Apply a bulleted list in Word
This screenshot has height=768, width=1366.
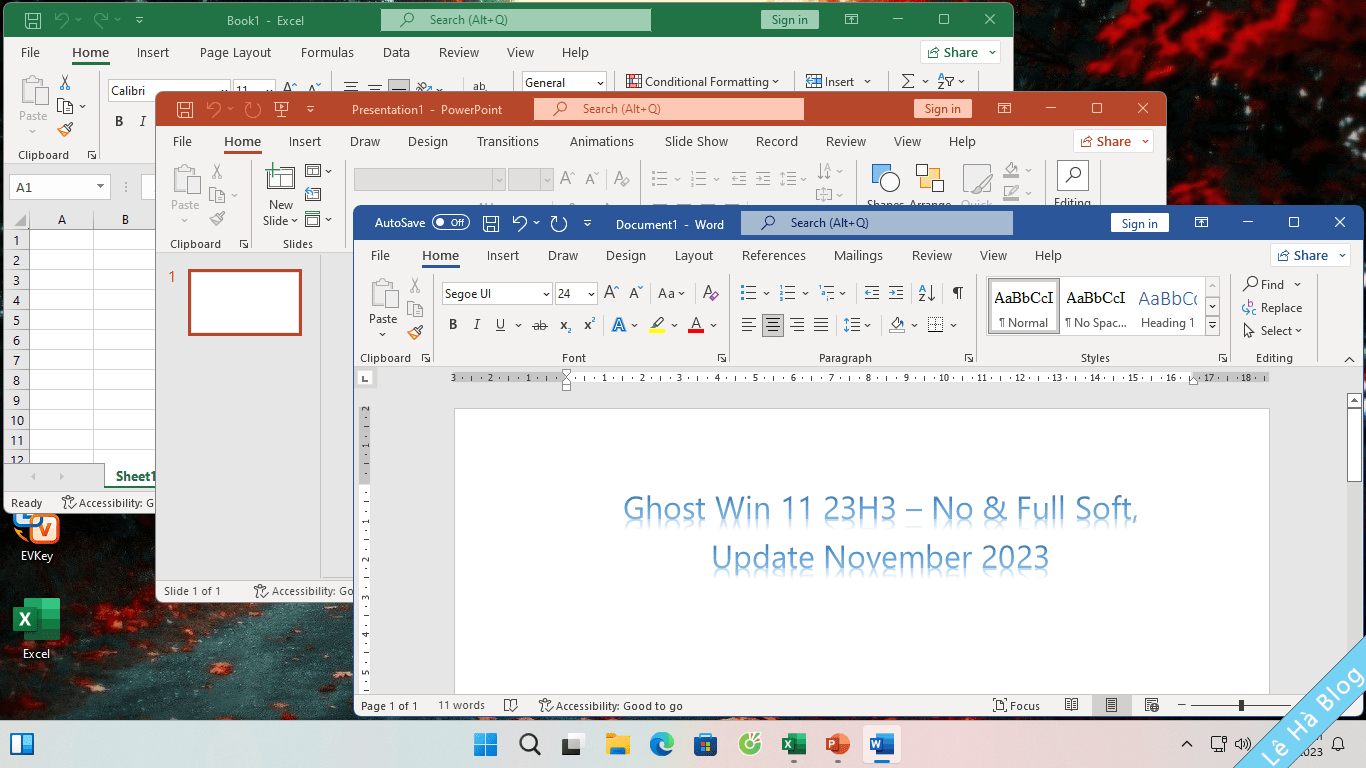pos(748,293)
